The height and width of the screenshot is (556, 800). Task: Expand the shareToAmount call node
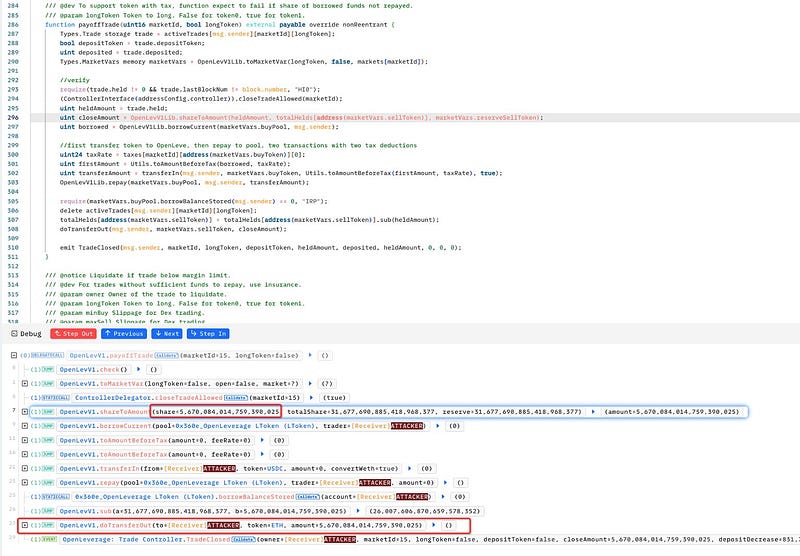coord(24,411)
